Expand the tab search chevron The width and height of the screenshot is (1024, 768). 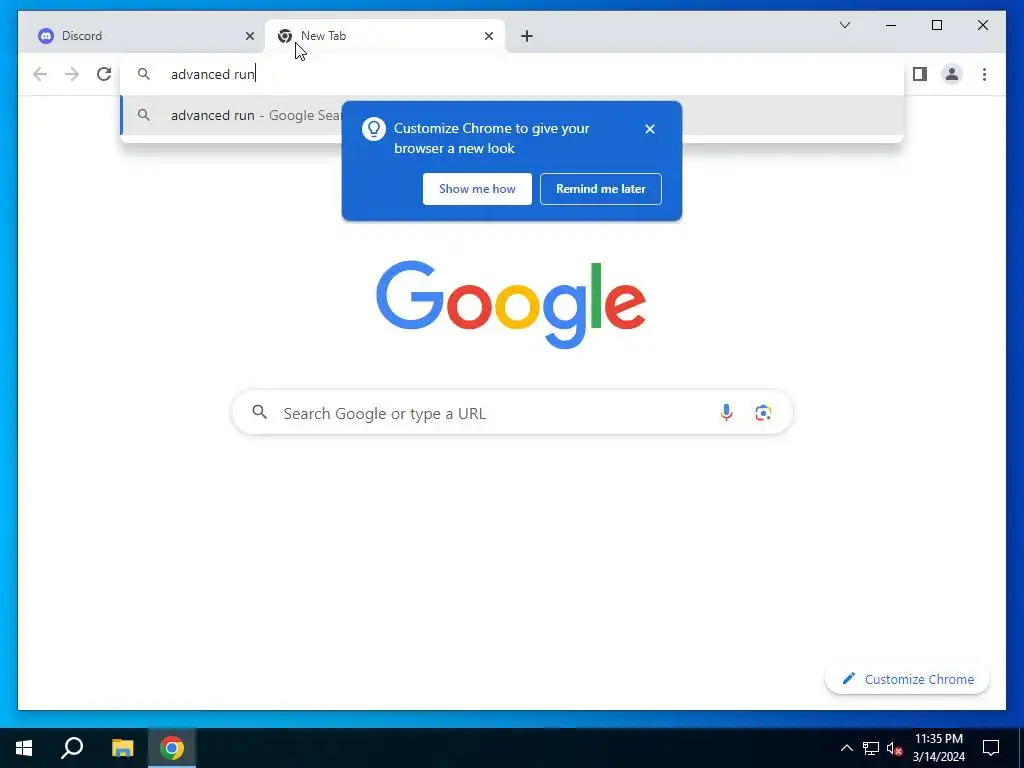click(844, 25)
